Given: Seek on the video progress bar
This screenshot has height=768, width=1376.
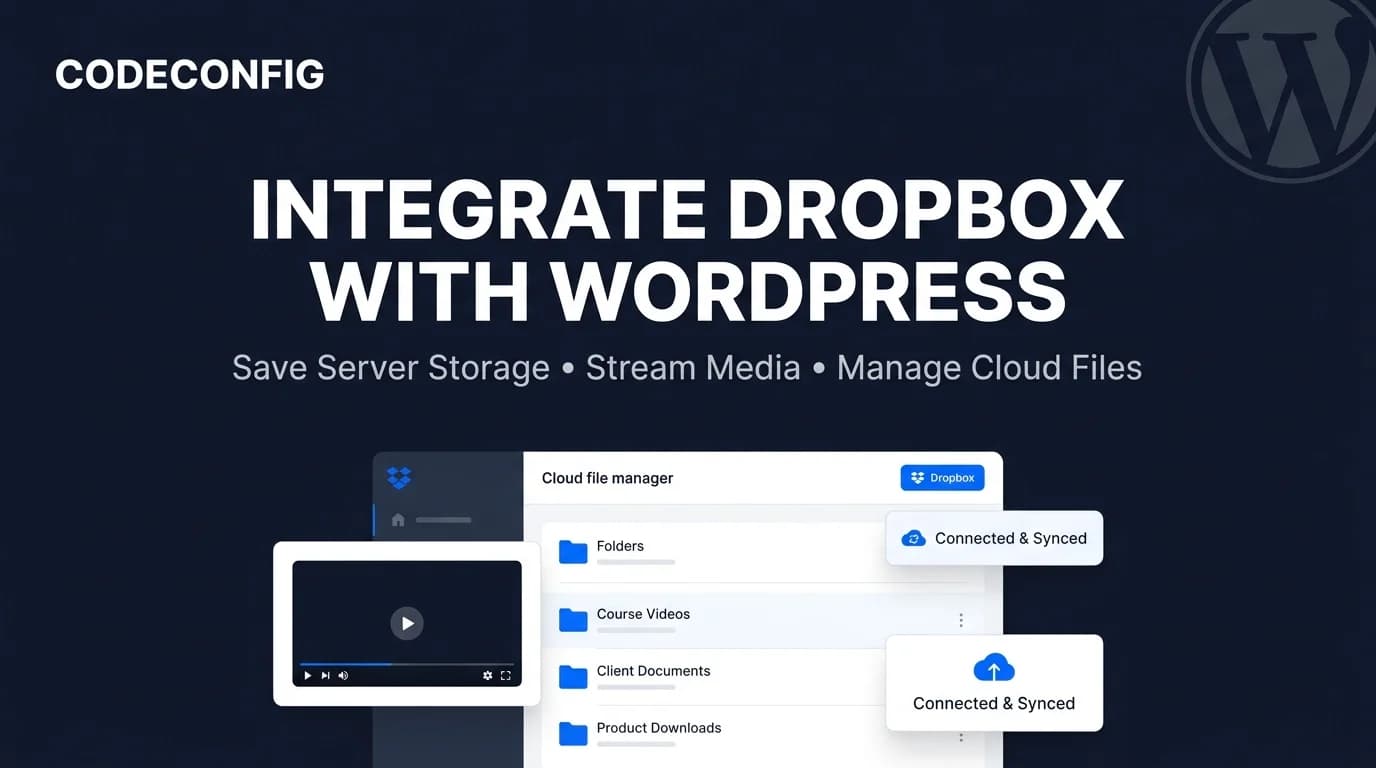Looking at the screenshot, I should 407,664.
